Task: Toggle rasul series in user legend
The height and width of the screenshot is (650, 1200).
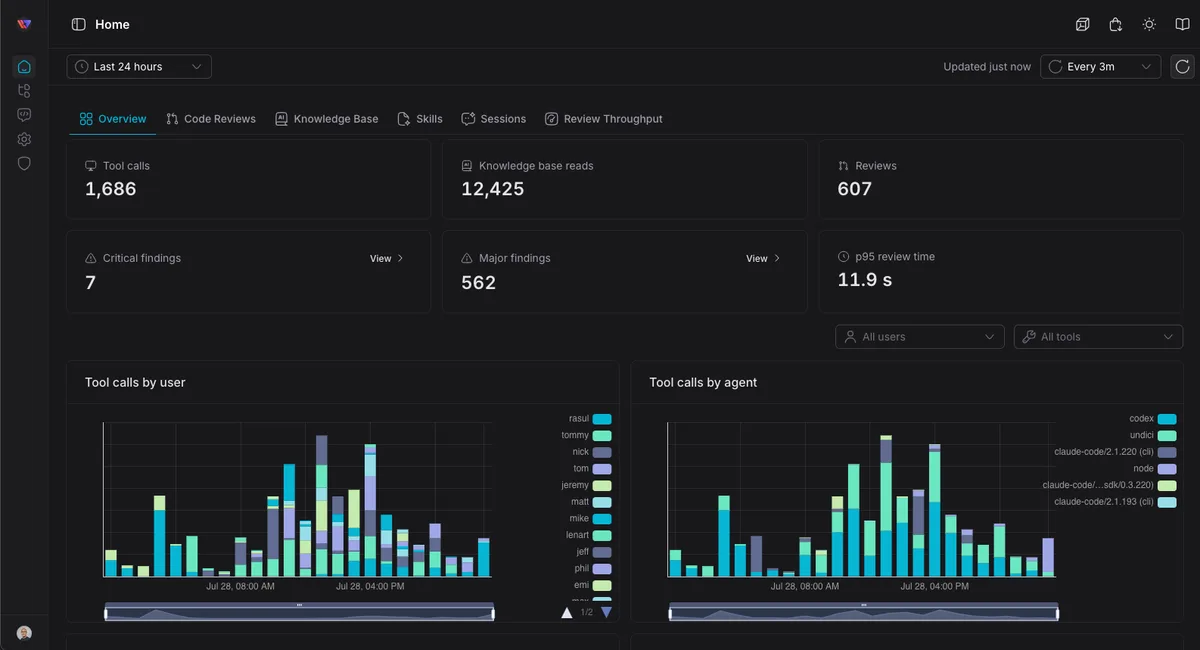Action: click(x=590, y=419)
